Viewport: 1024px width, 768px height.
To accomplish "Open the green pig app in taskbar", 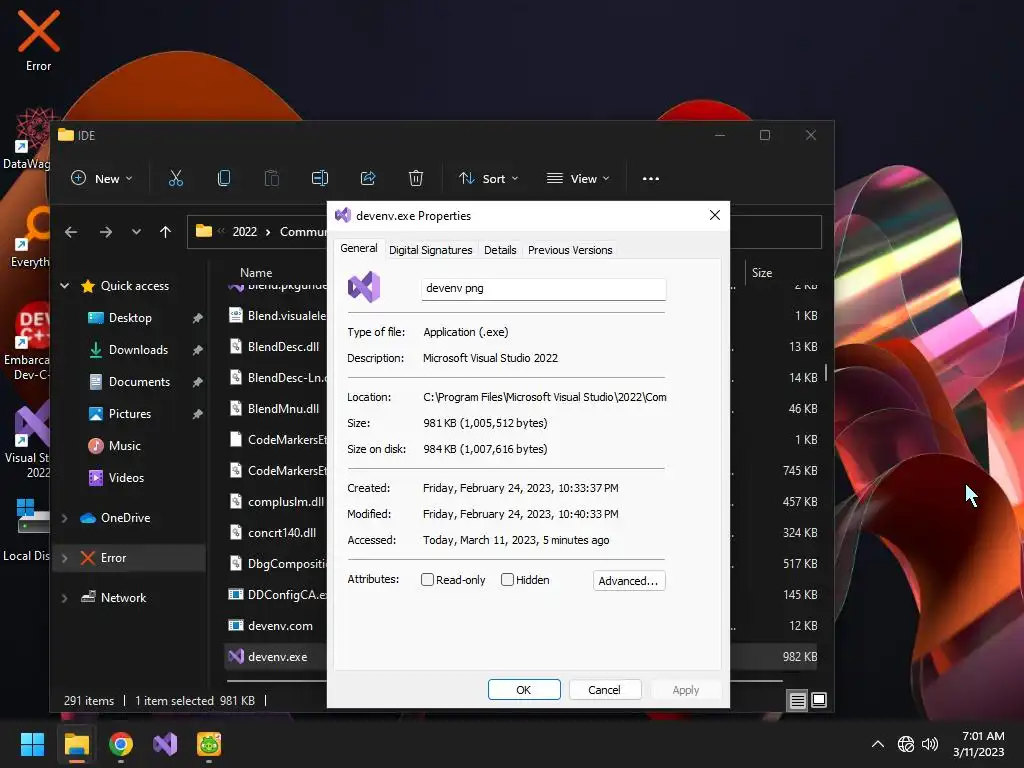I will pos(209,744).
